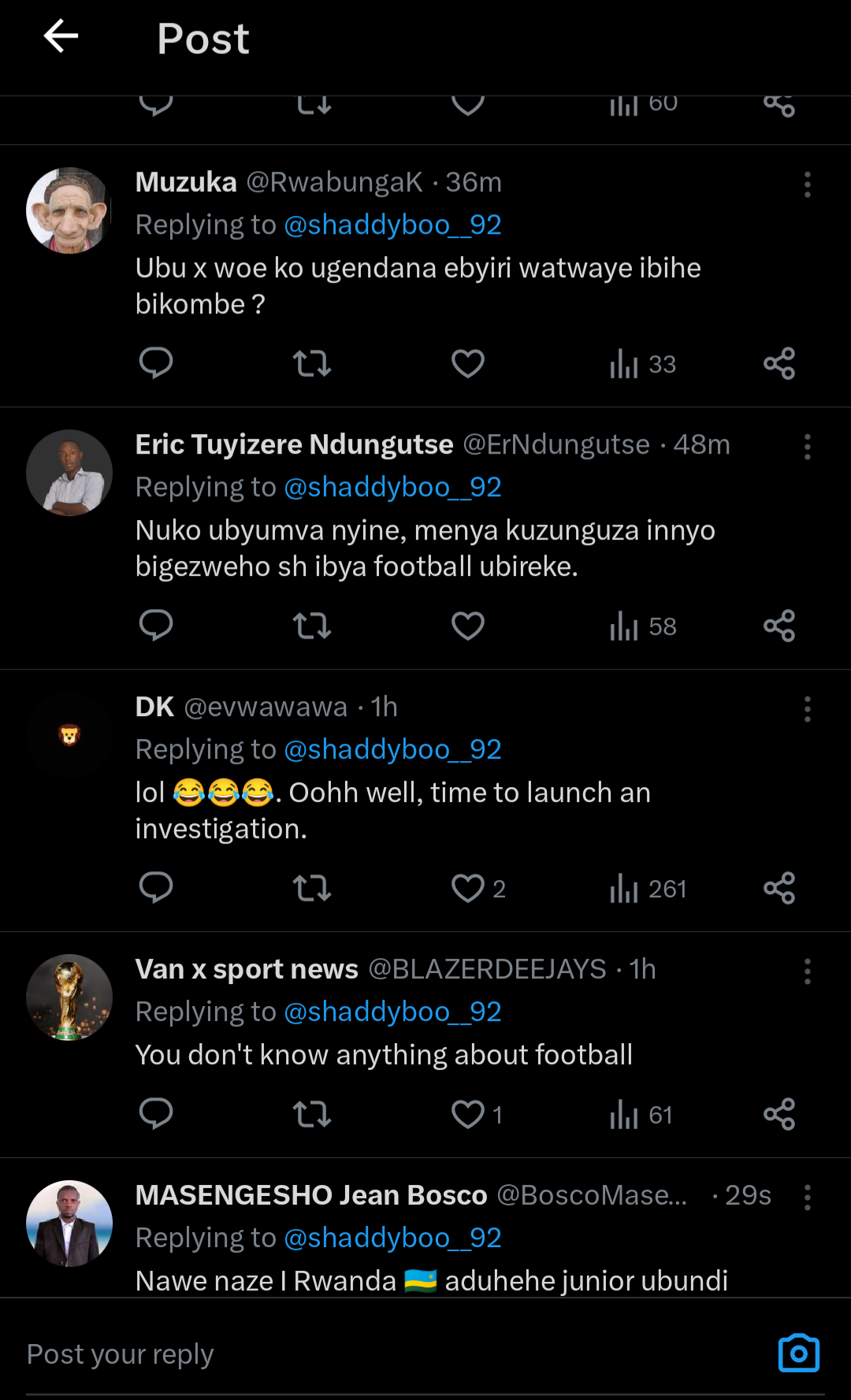Open Van x sport news profile name
The height and width of the screenshot is (1400, 851).
coord(247,969)
